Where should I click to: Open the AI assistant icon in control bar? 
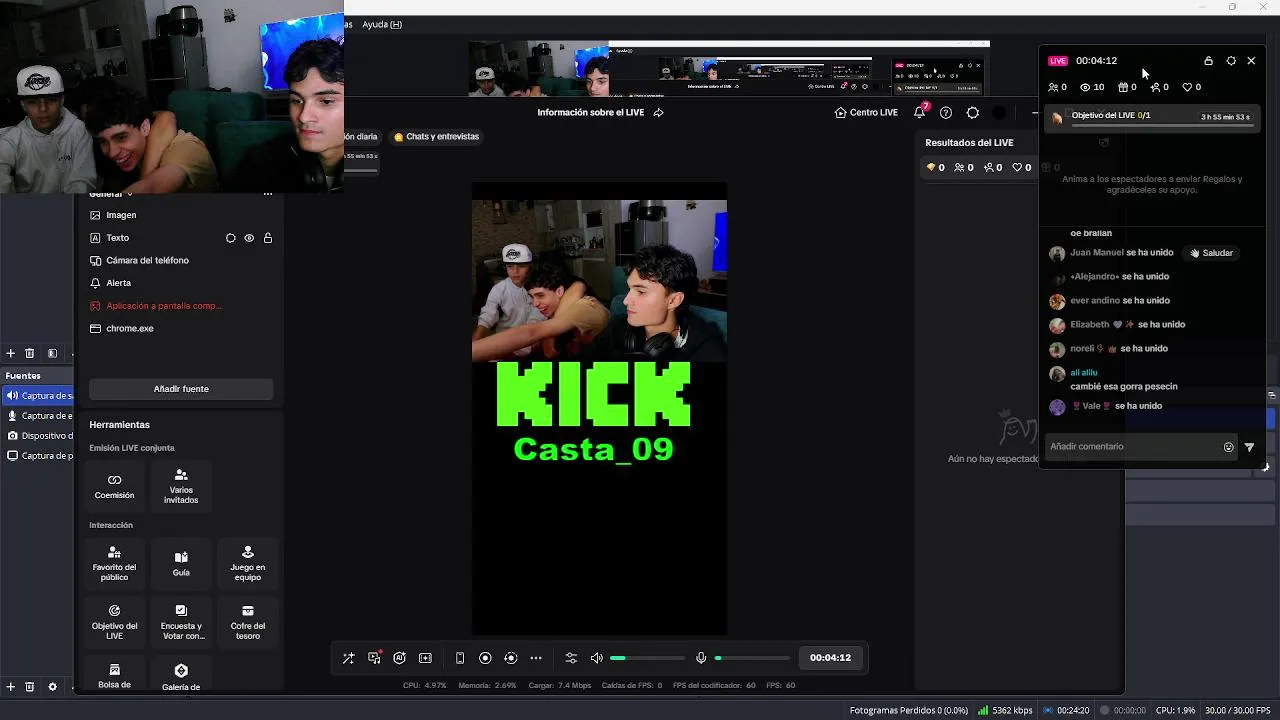click(x=399, y=658)
